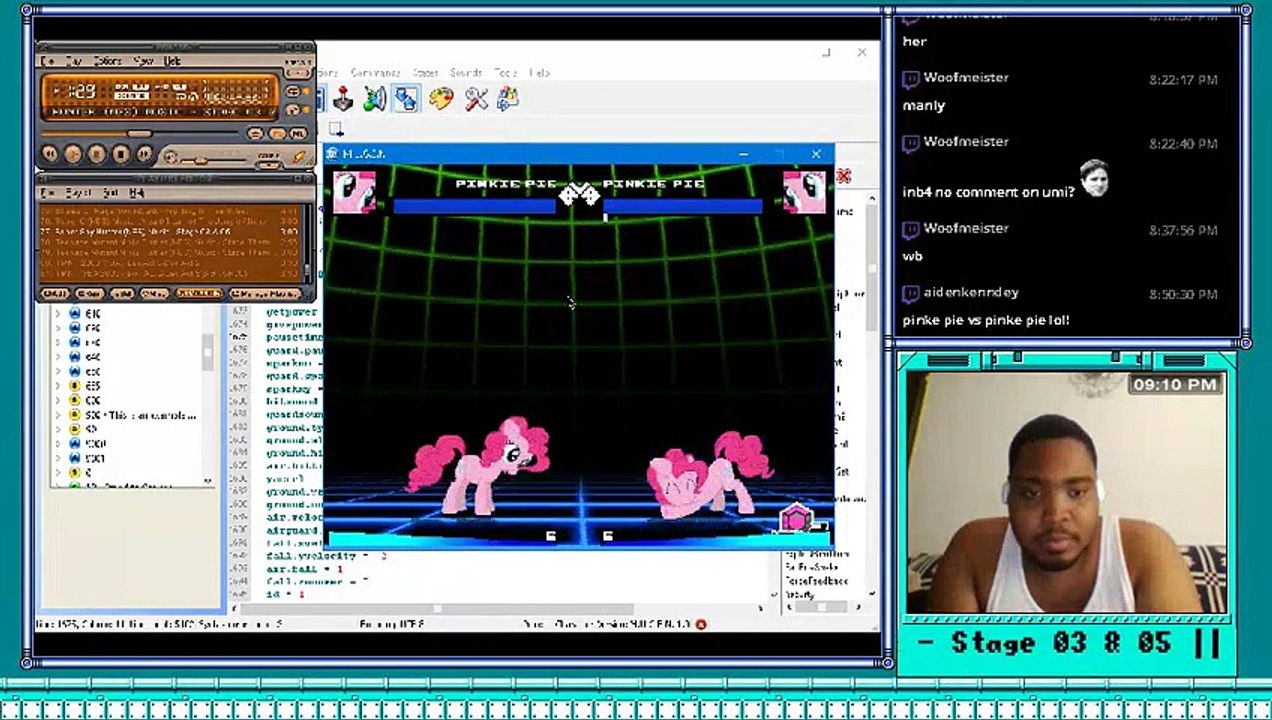Open Winamp Play menu
Viewport: 1272px width, 720px height.
pos(74,61)
